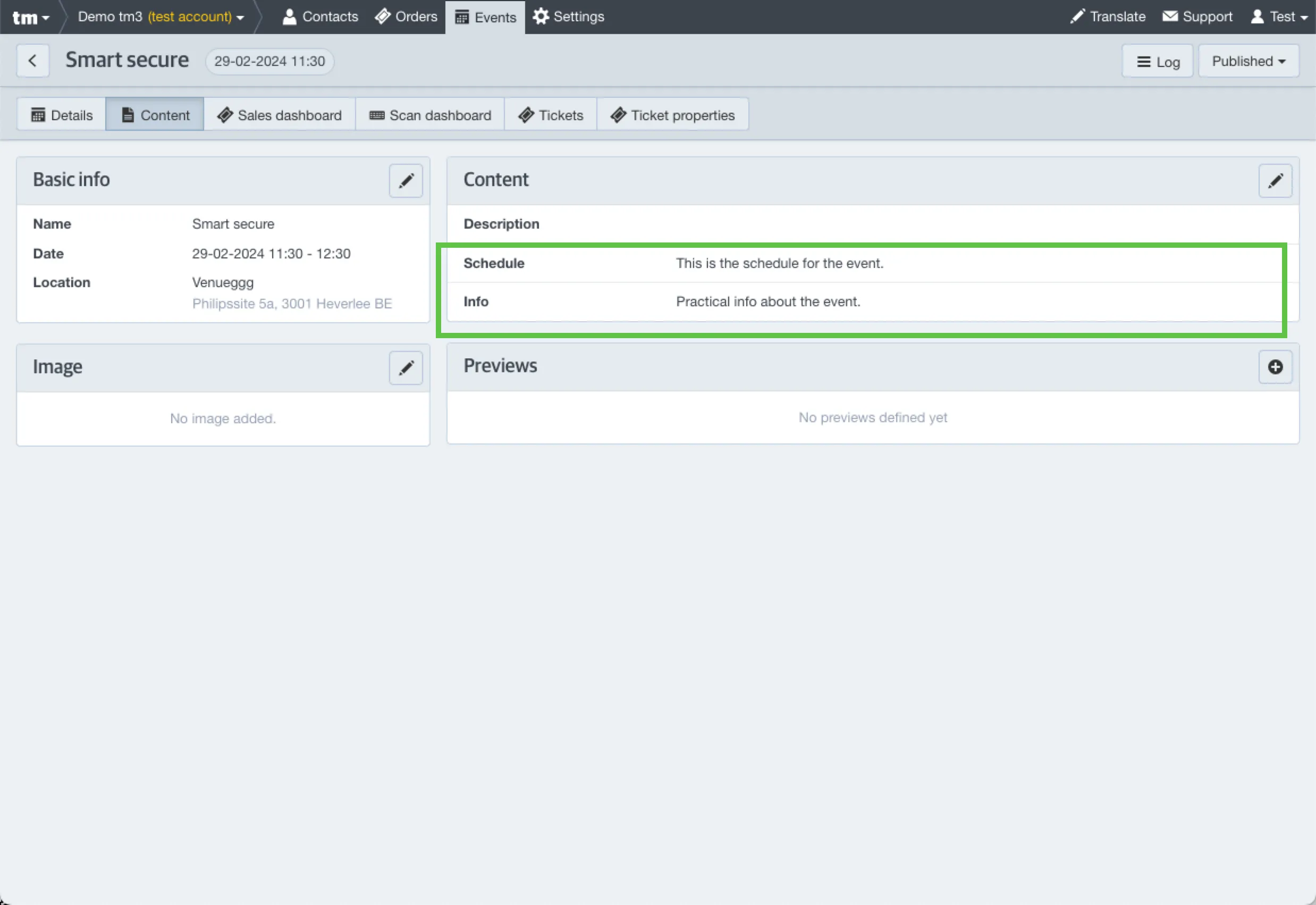Open the Published status dropdown

[x=1248, y=61]
